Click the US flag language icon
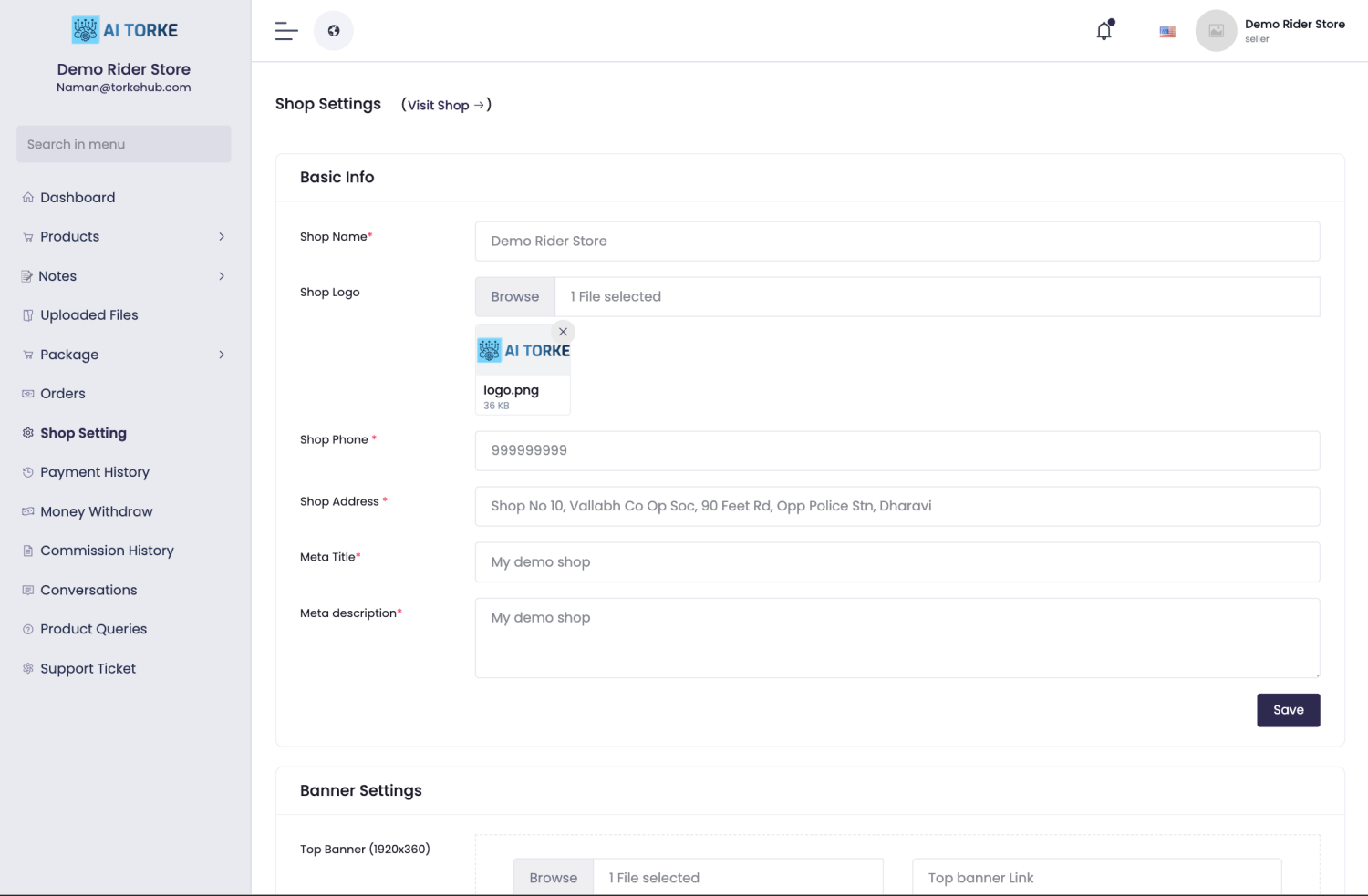Screen dimensions: 1368x896 [x=1167, y=32]
